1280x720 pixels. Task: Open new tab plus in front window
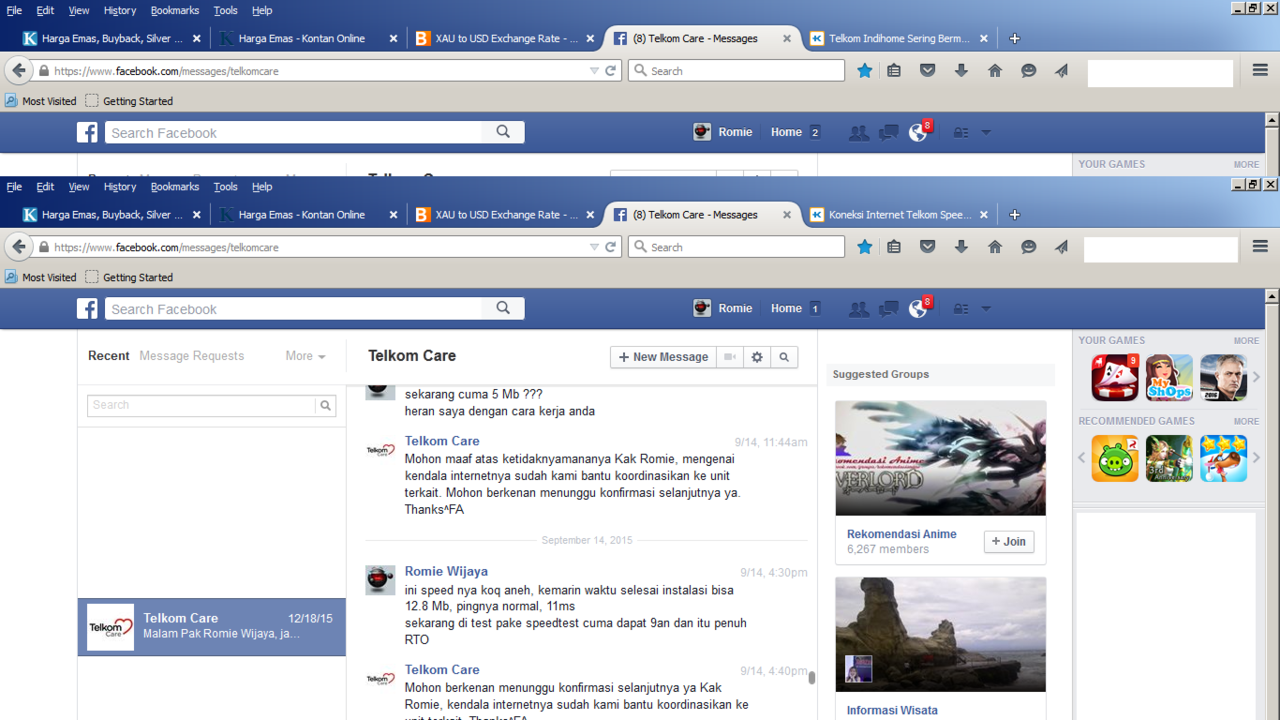[x=1015, y=215]
